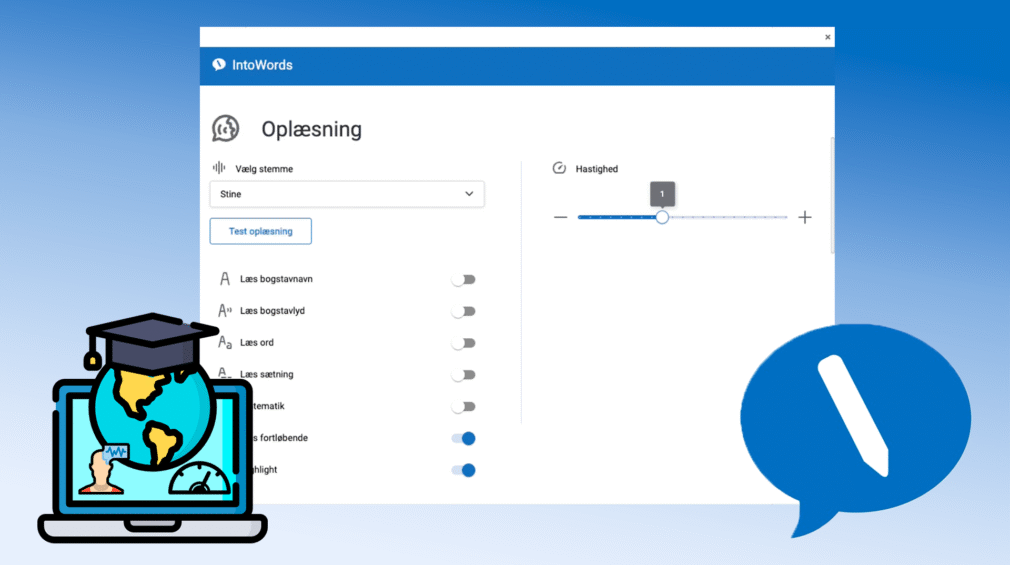The width and height of the screenshot is (1010, 565).
Task: Switch on the matematik toggle
Action: click(463, 407)
